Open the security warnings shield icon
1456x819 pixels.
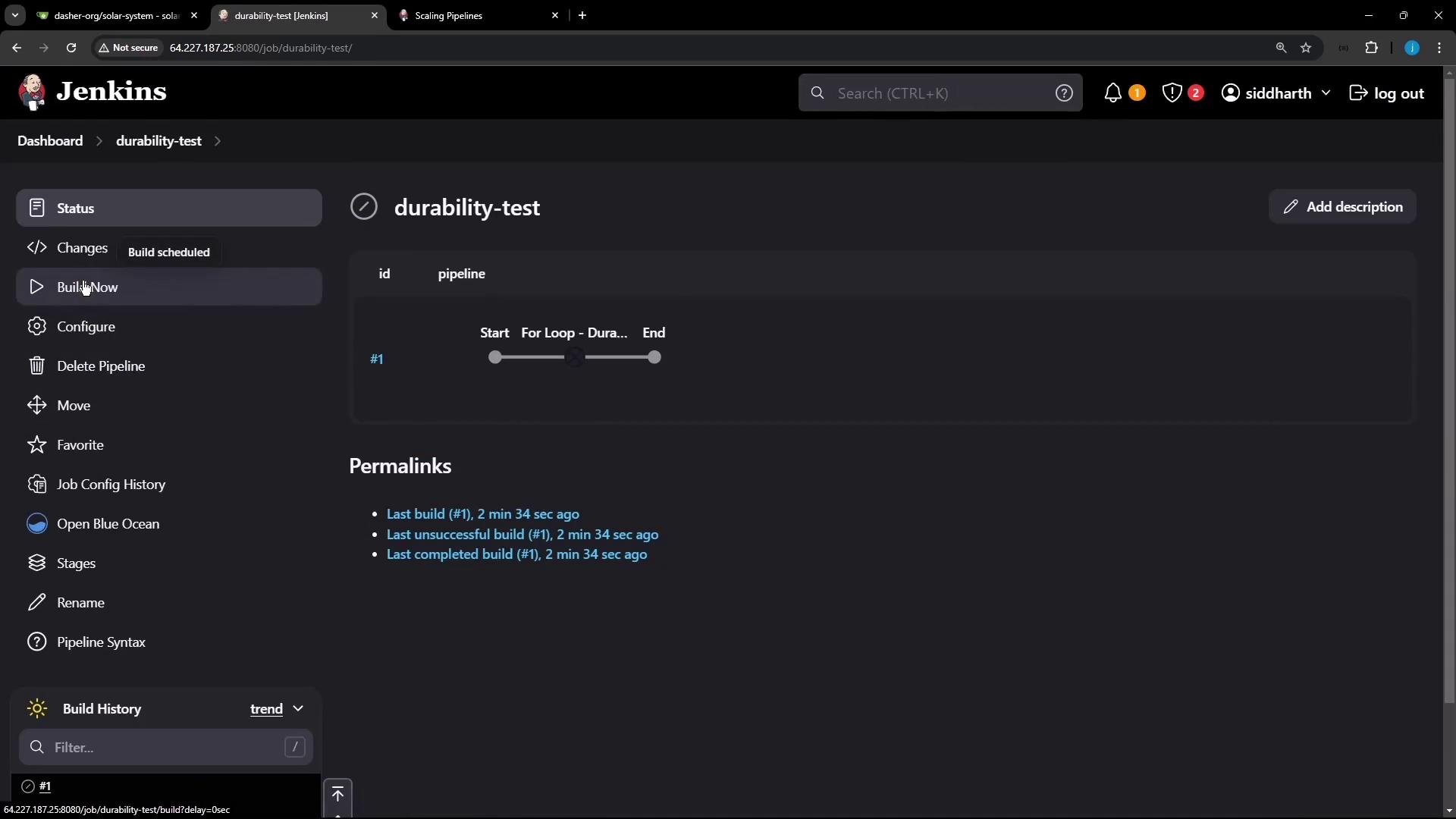tap(1172, 93)
